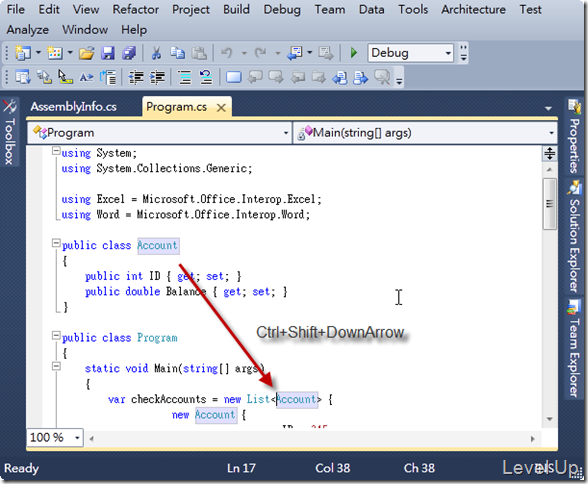Collapse the Main method outline

56,366
